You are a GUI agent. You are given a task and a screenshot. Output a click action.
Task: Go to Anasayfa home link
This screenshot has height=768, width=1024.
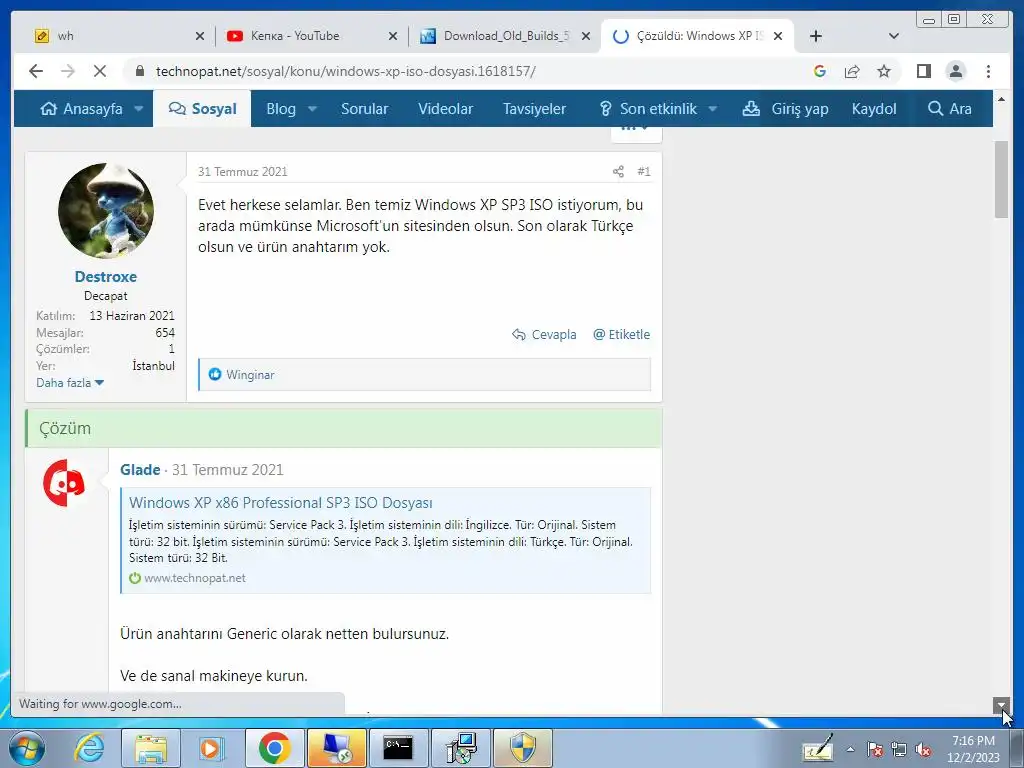pyautogui.click(x=82, y=109)
